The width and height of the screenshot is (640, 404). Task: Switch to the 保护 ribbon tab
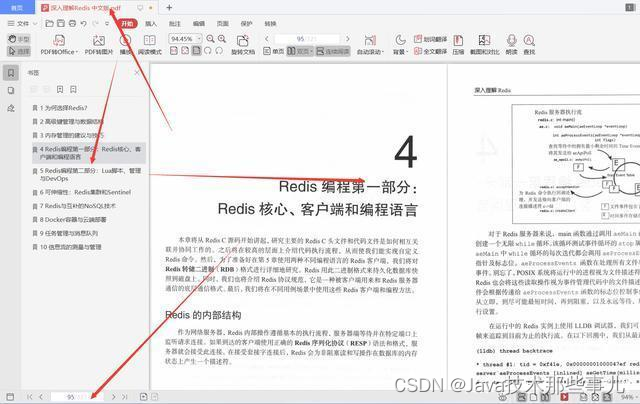pyautogui.click(x=247, y=24)
